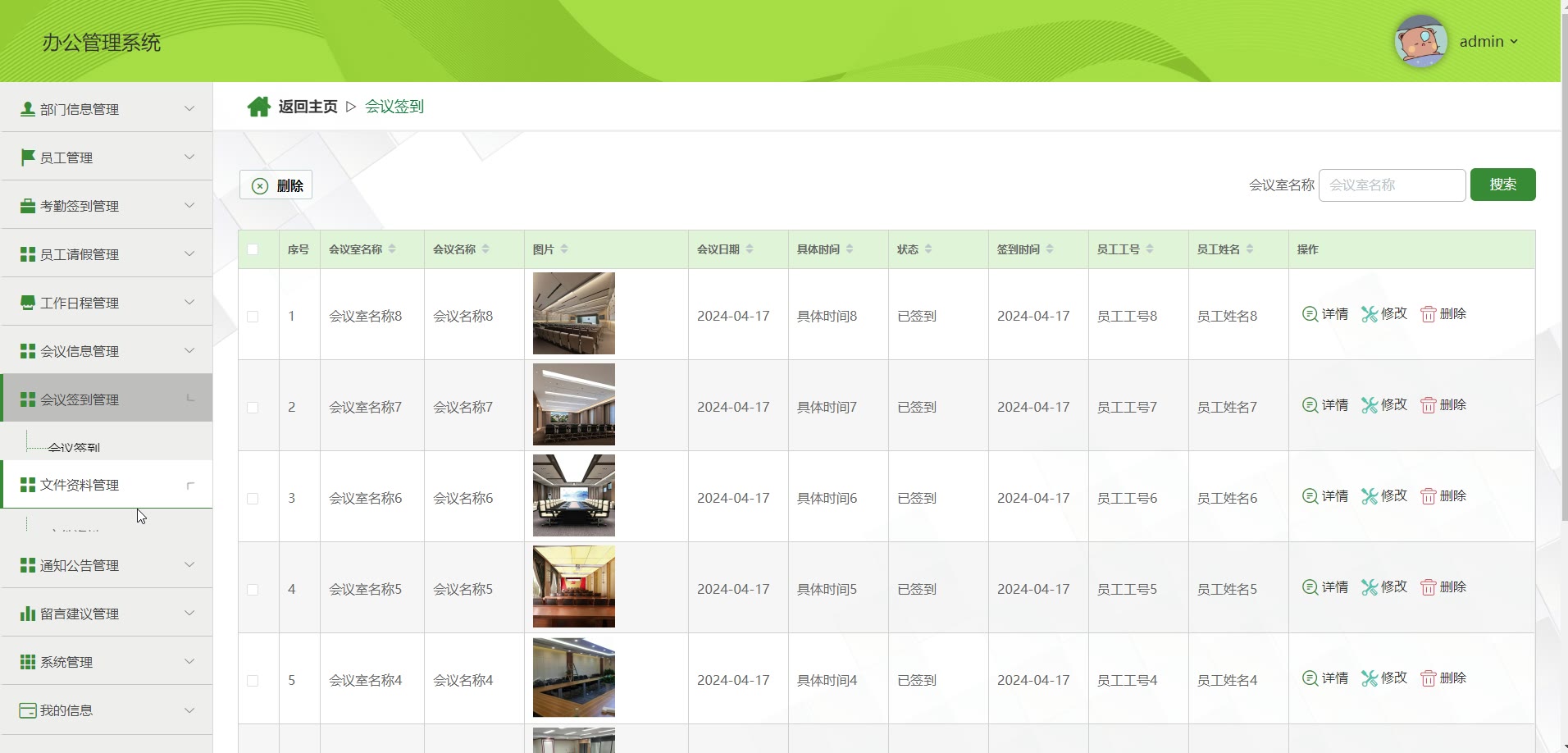1568x753 pixels.
Task: Click the 工作日程管理 icon
Action: pos(28,303)
